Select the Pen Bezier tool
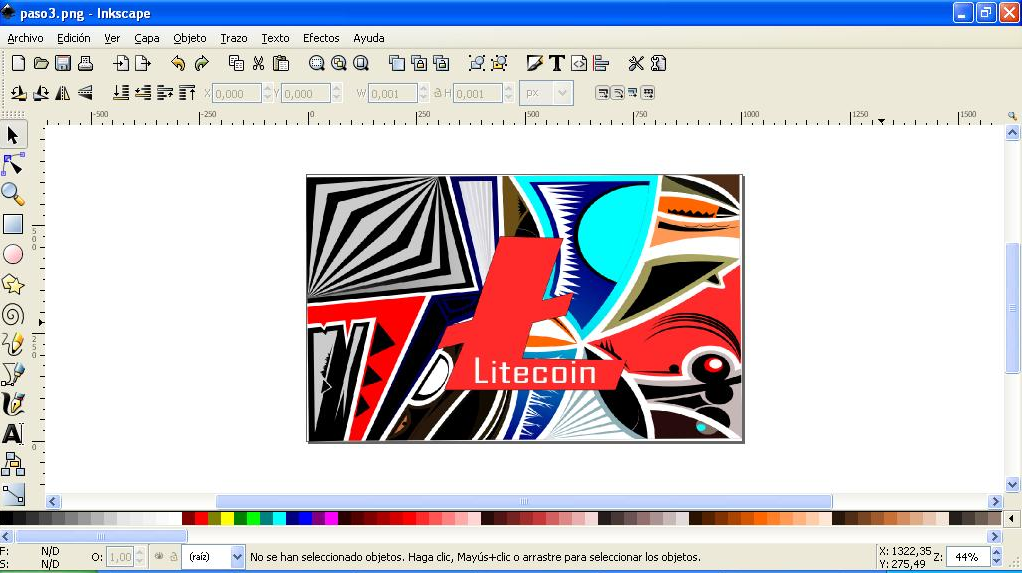This screenshot has width=1022, height=573. point(13,374)
